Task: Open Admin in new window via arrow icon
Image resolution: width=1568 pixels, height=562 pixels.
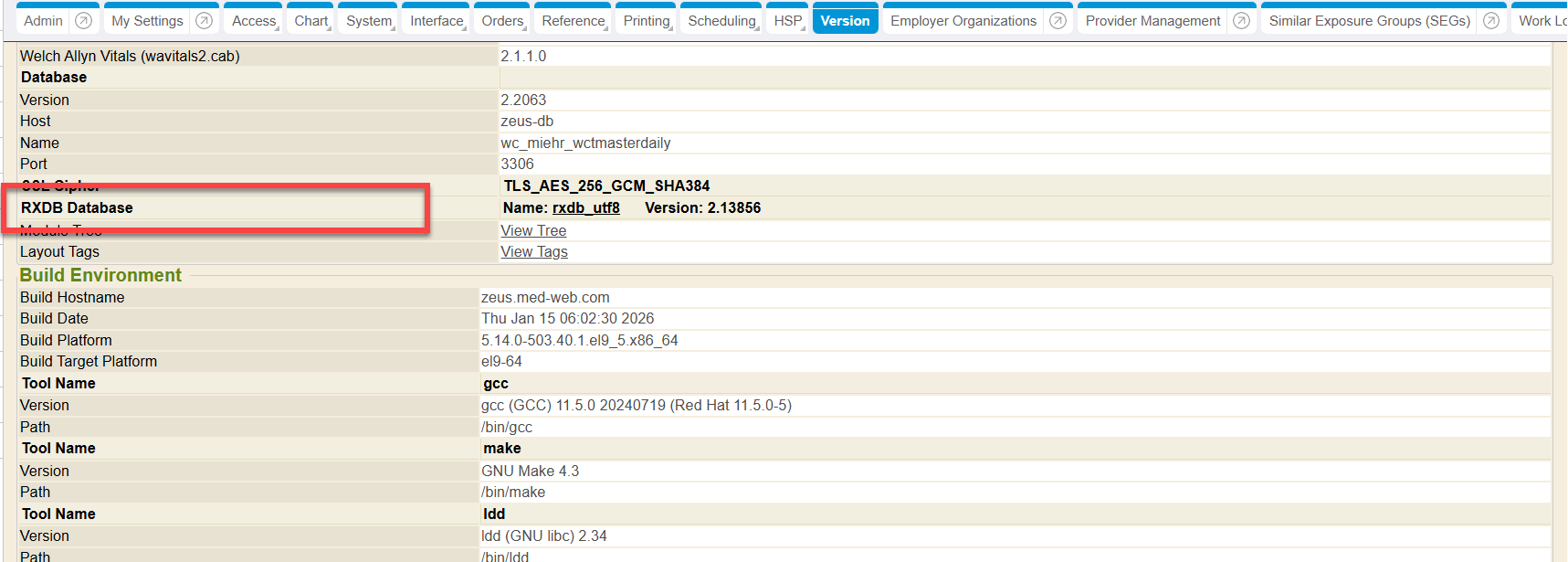Action: click(83, 21)
